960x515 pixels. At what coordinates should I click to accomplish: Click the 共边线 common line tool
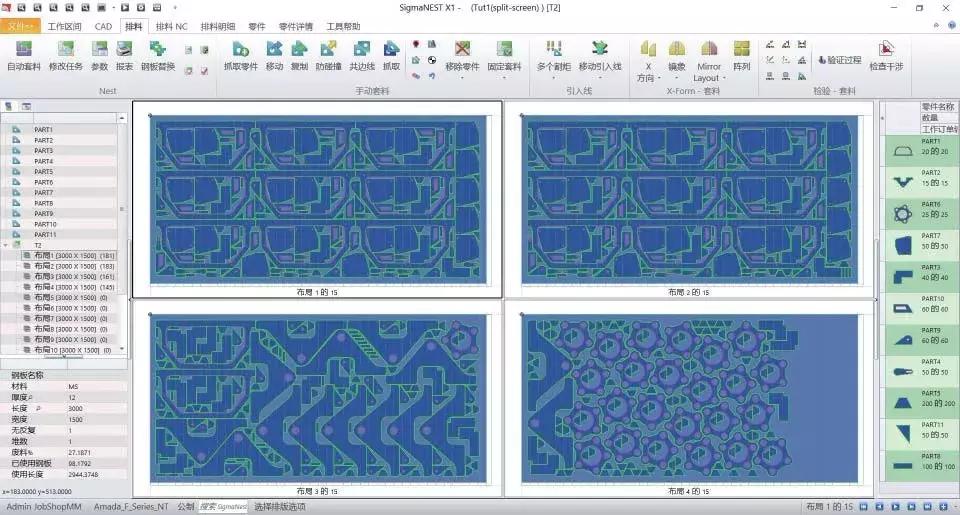(362, 56)
